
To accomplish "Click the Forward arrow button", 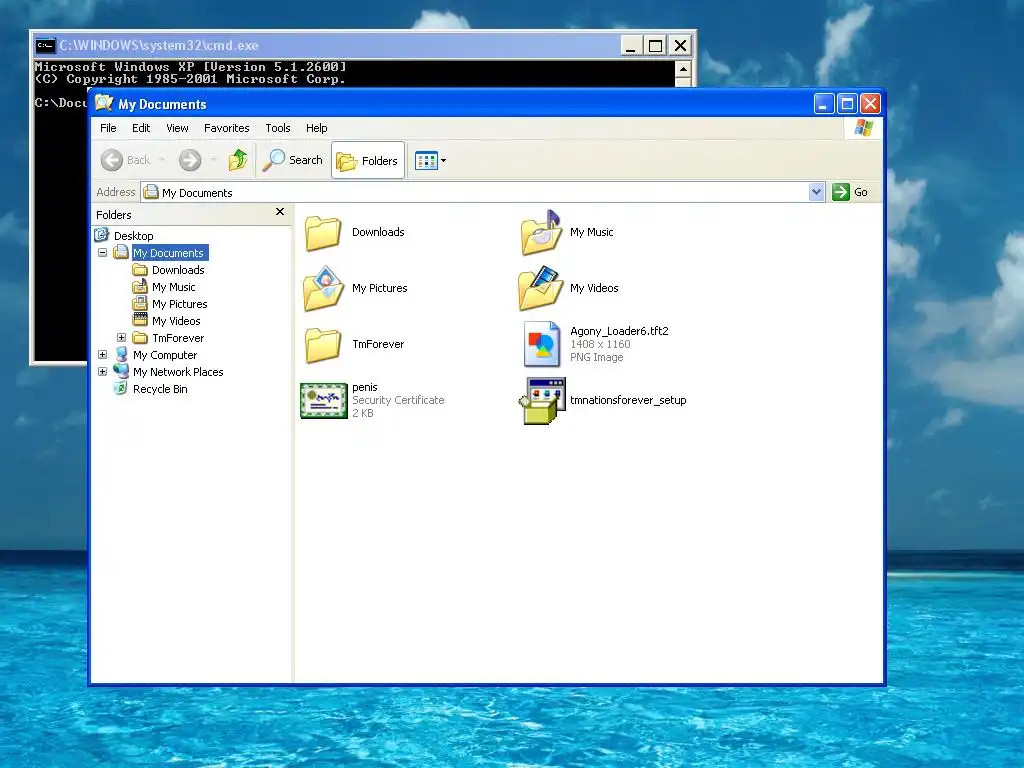I will coord(190,160).
